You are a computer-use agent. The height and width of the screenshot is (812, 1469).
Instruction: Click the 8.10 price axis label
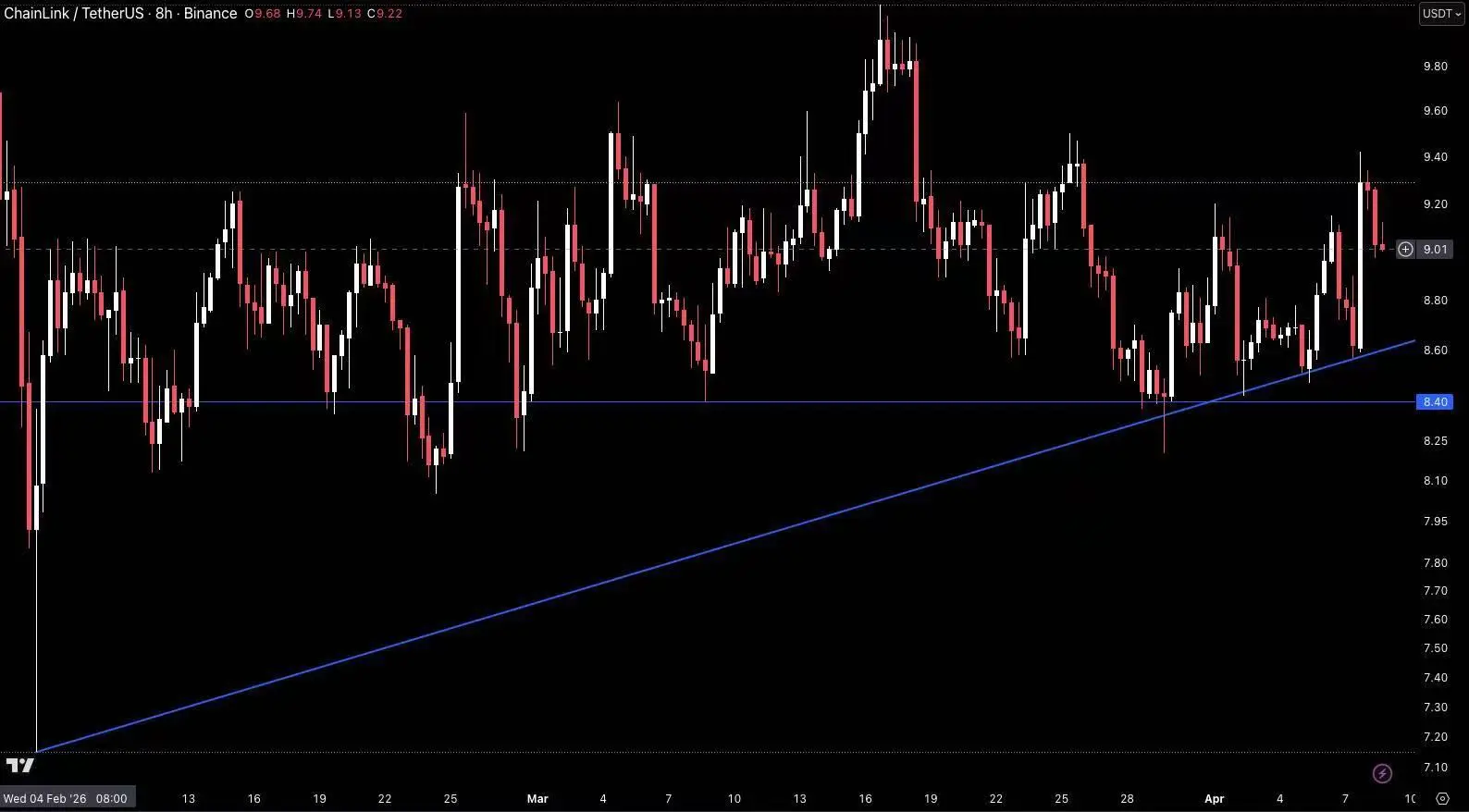pos(1435,481)
